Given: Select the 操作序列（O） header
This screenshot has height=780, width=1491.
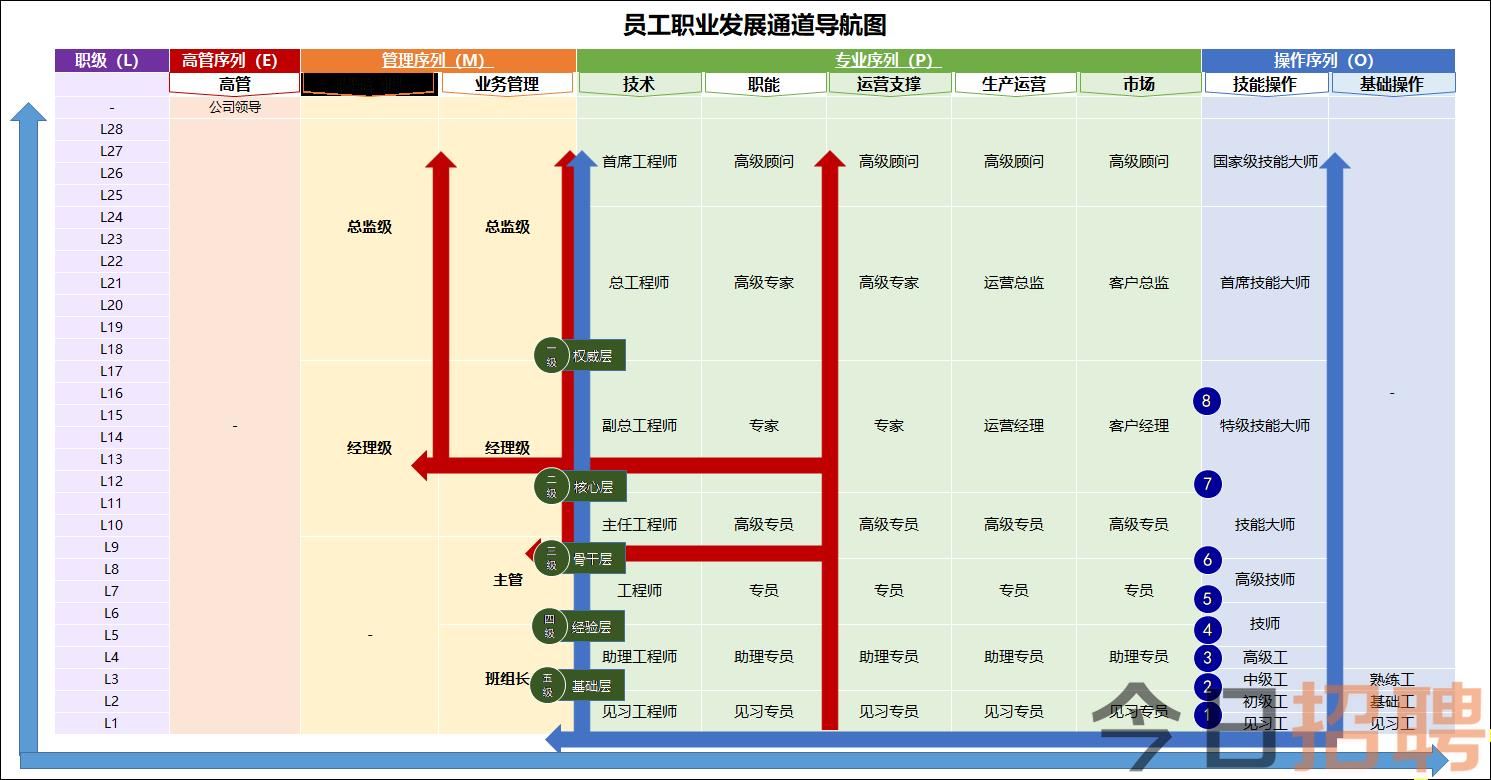Looking at the screenshot, I should click(1328, 60).
